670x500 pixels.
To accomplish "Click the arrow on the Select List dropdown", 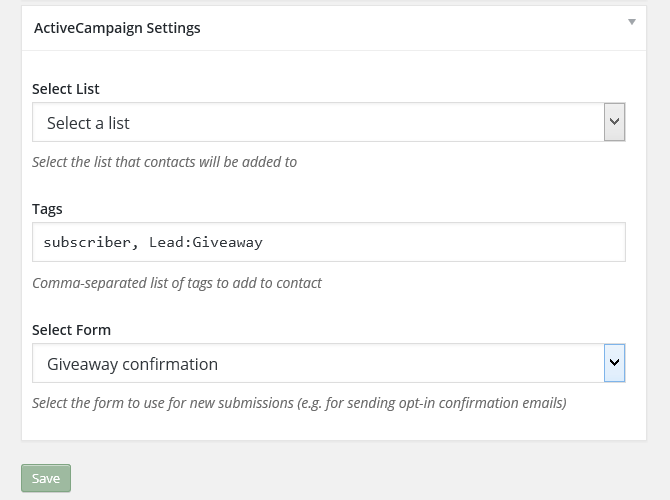I will [x=615, y=123].
